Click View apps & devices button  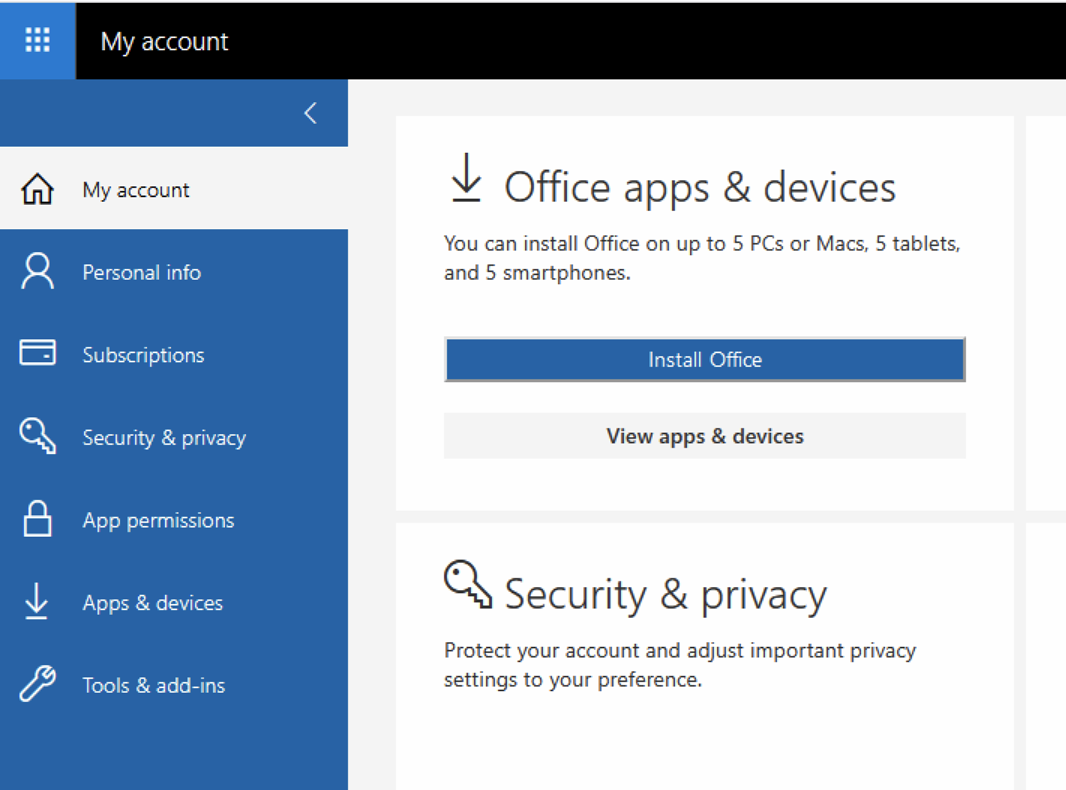[x=704, y=436]
